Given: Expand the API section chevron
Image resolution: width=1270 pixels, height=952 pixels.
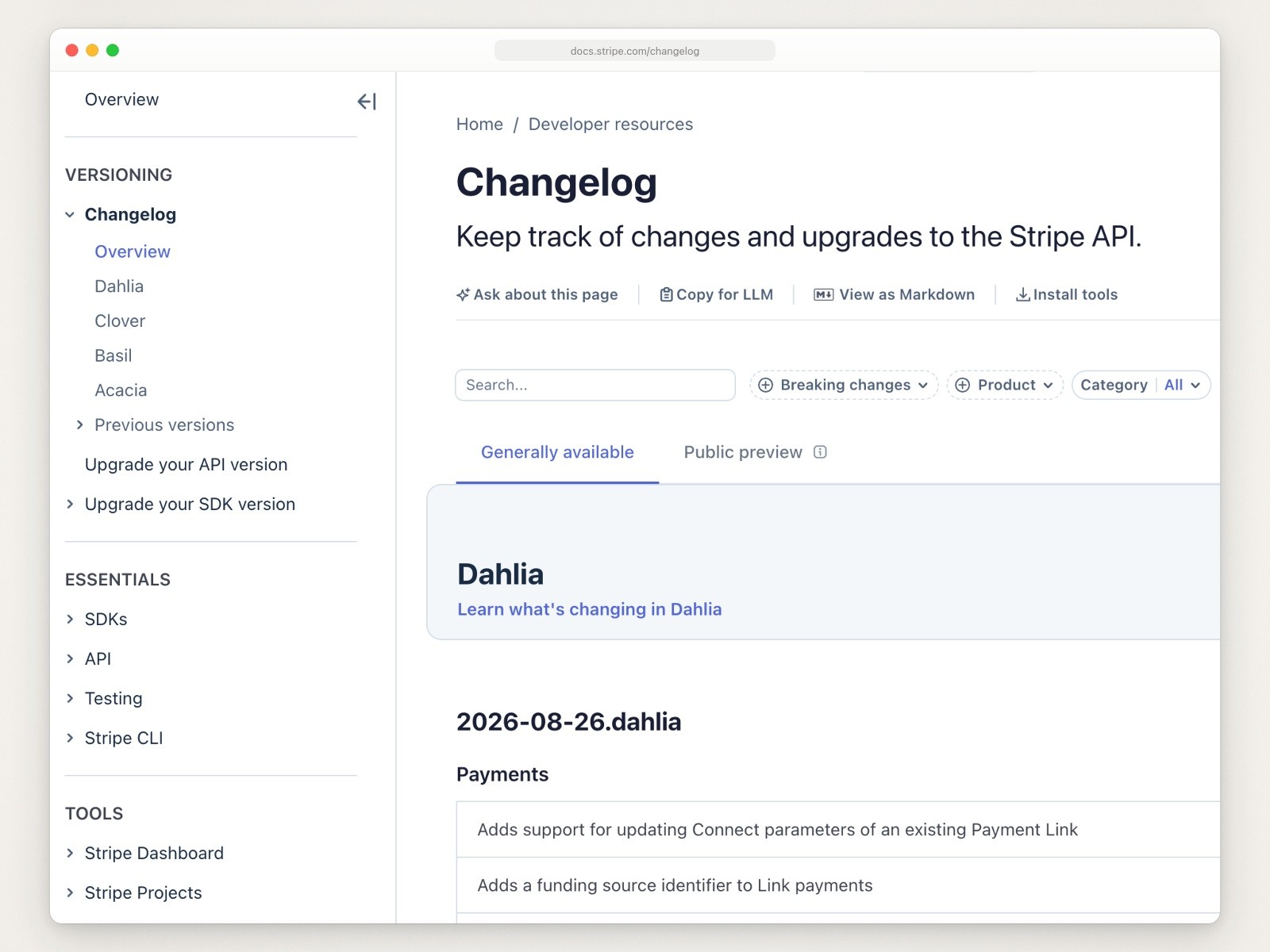Looking at the screenshot, I should tap(70, 659).
